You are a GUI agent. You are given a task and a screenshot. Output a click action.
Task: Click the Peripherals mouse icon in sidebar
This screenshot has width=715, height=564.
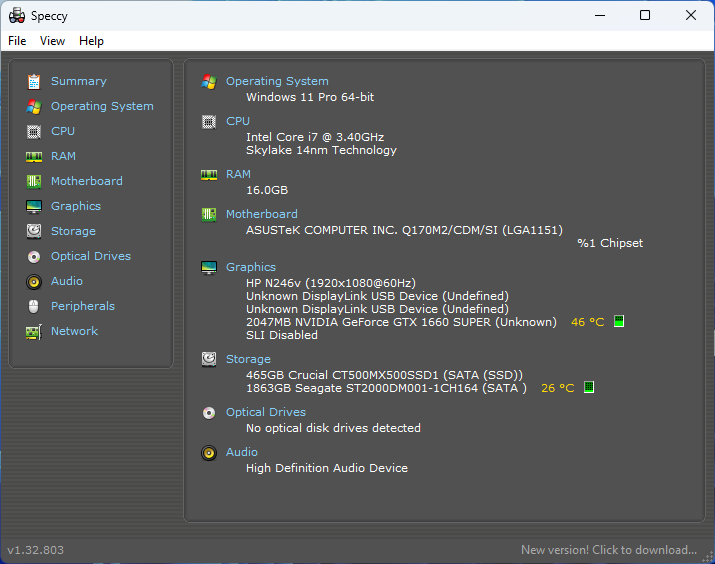[34, 306]
